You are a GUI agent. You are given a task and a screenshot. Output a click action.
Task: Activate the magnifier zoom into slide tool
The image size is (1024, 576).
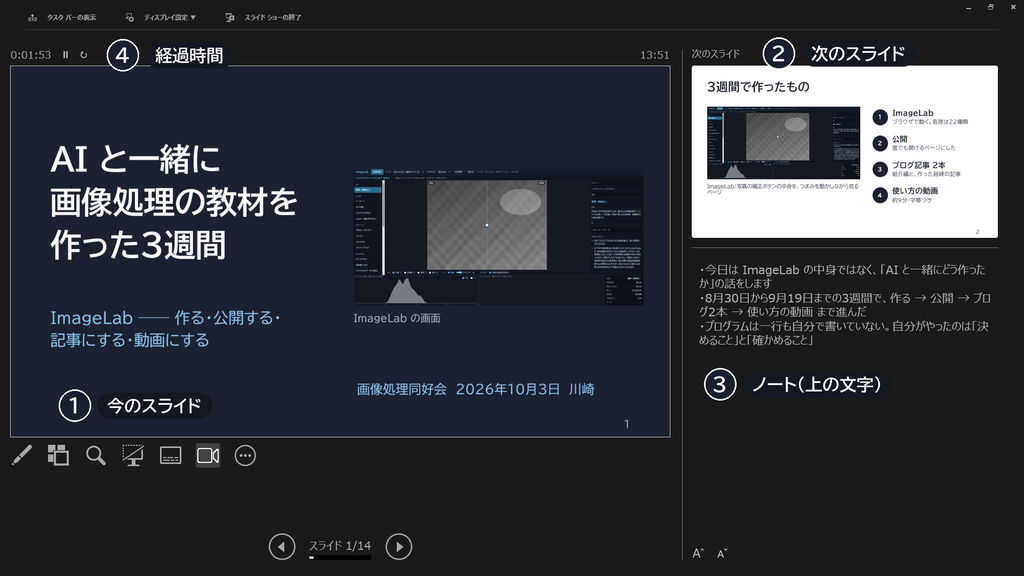click(x=95, y=455)
